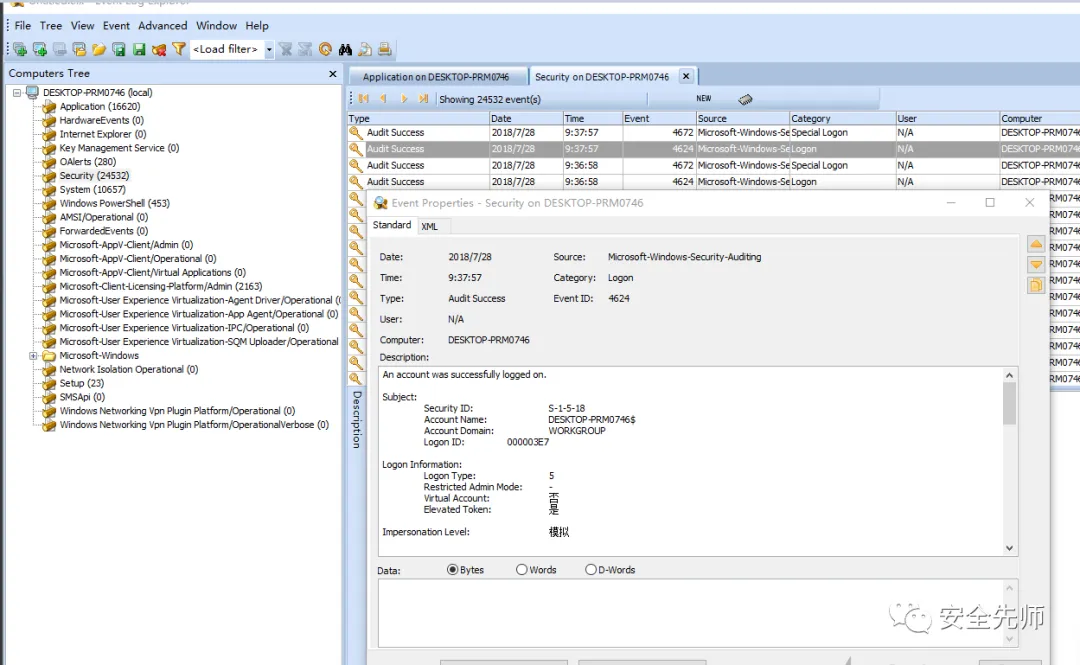This screenshot has height=665, width=1080.
Task: Select the 9:36:58 Special Logon event row
Action: tap(713, 165)
